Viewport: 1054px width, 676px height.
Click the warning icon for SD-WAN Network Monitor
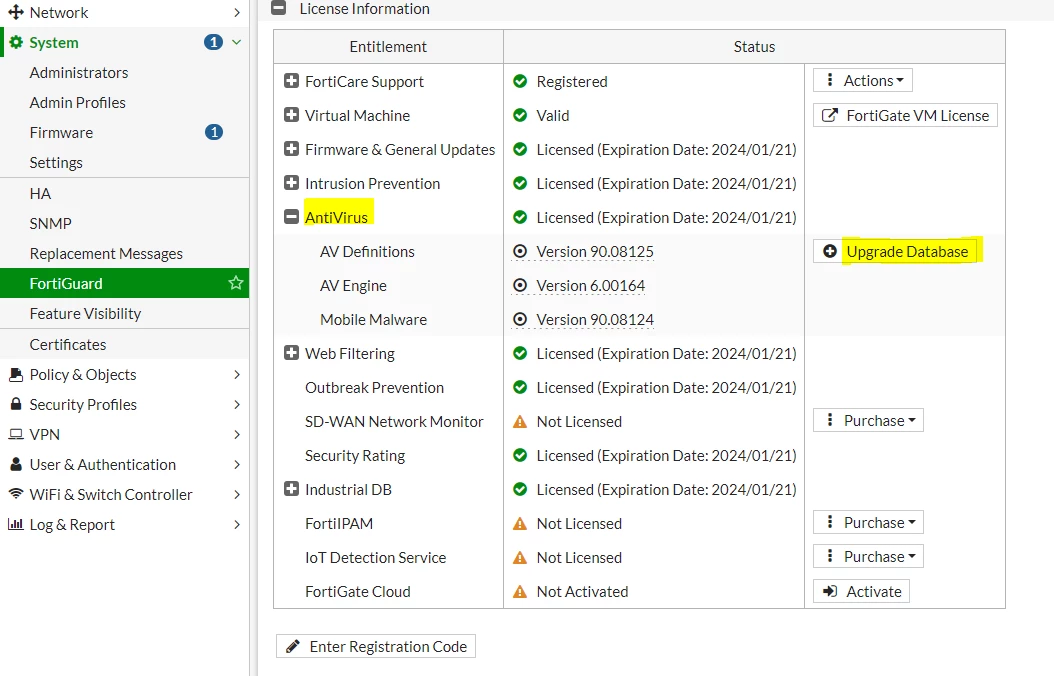coord(520,421)
